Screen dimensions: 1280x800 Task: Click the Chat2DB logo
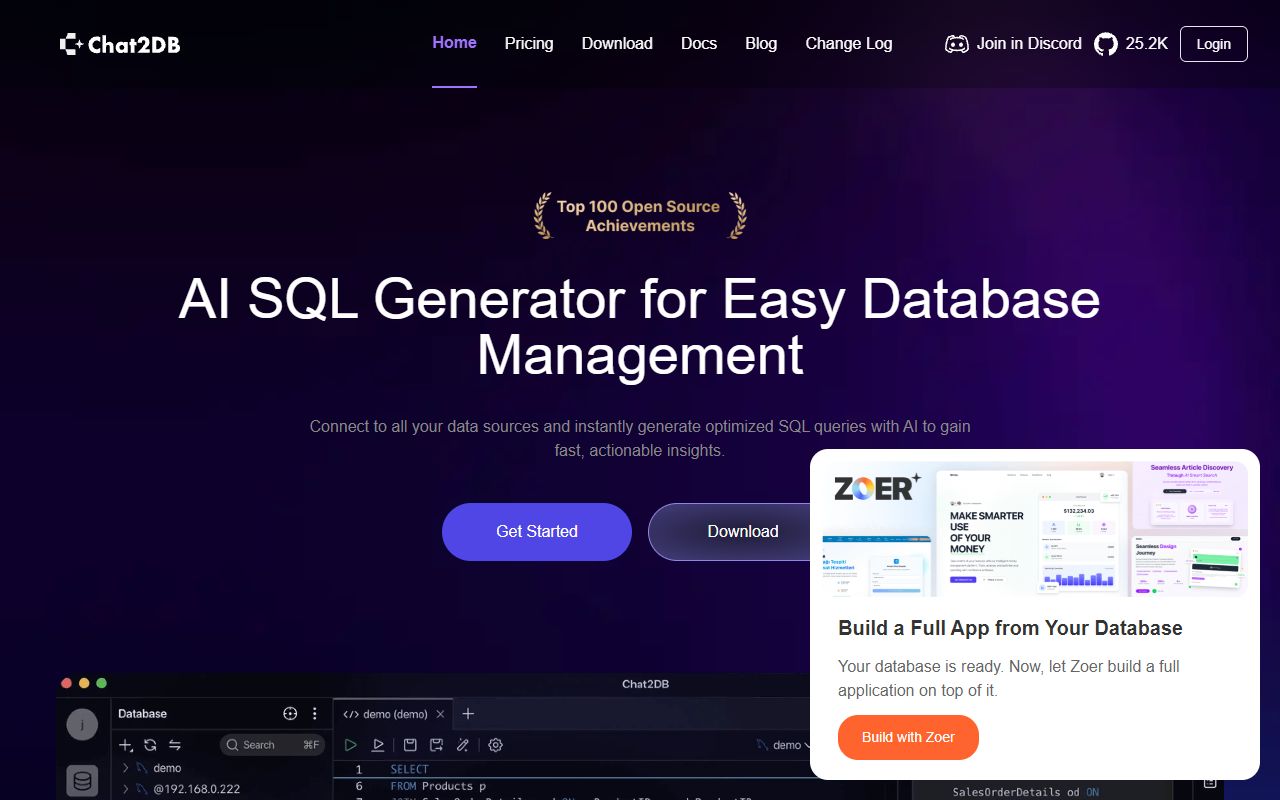(x=120, y=44)
